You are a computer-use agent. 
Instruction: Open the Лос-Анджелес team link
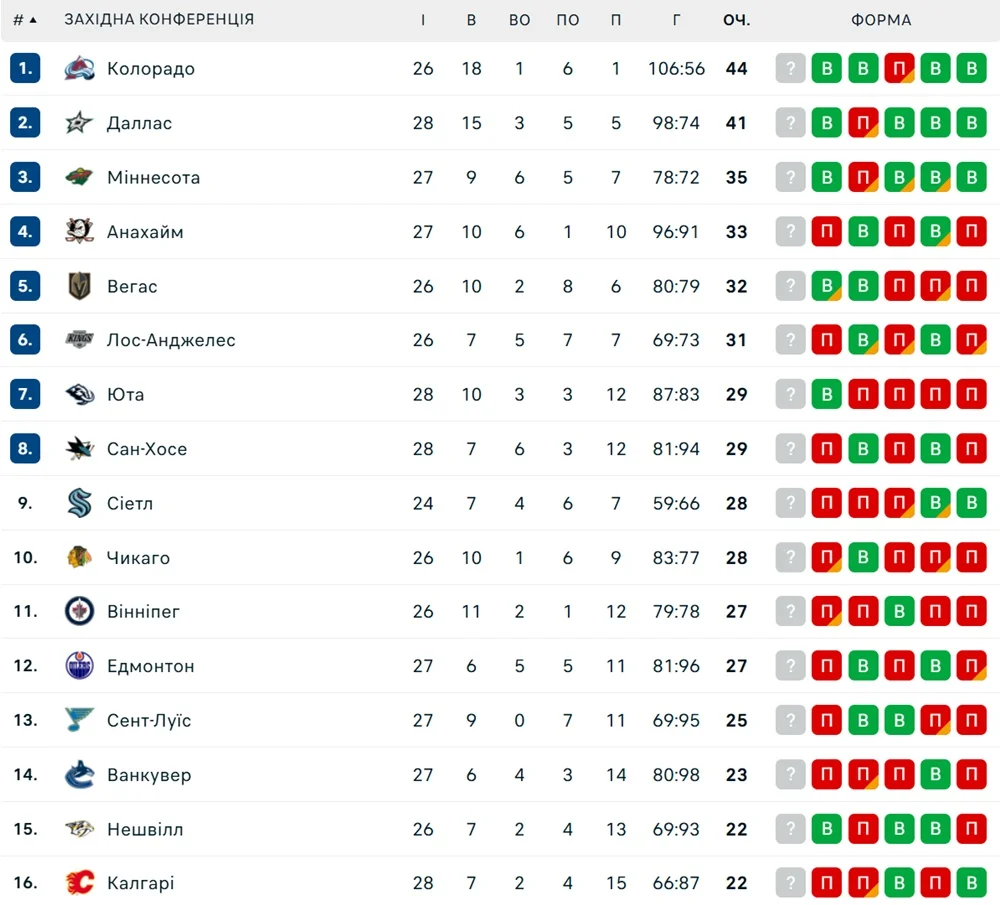(171, 340)
